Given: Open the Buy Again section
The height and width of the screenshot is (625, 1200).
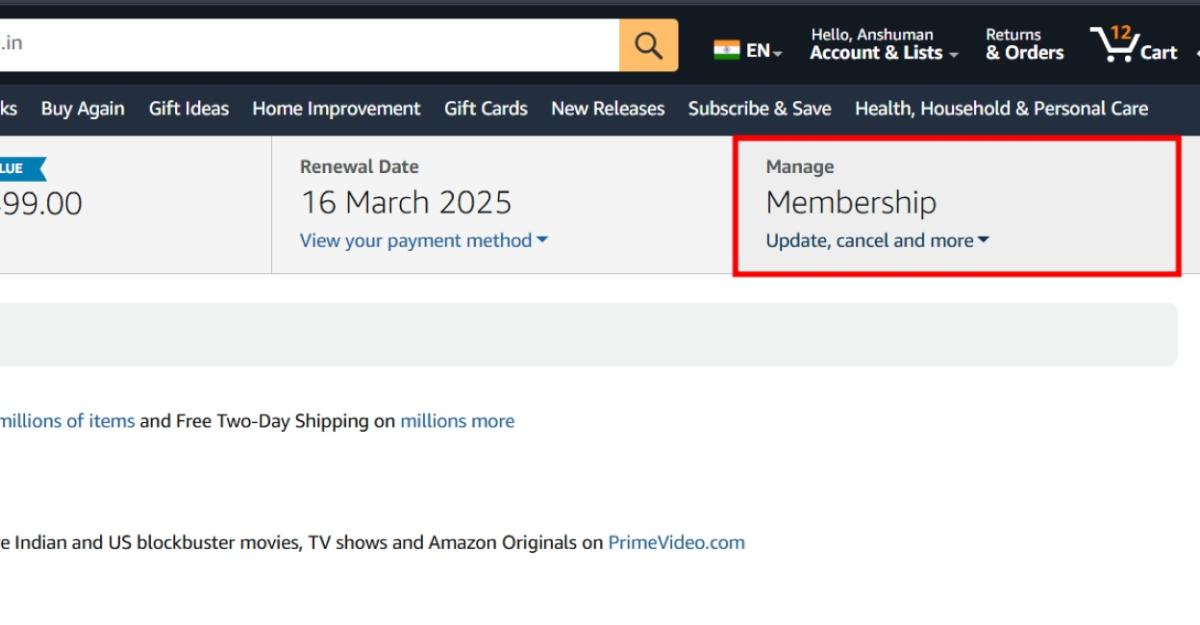Looking at the screenshot, I should (82, 108).
